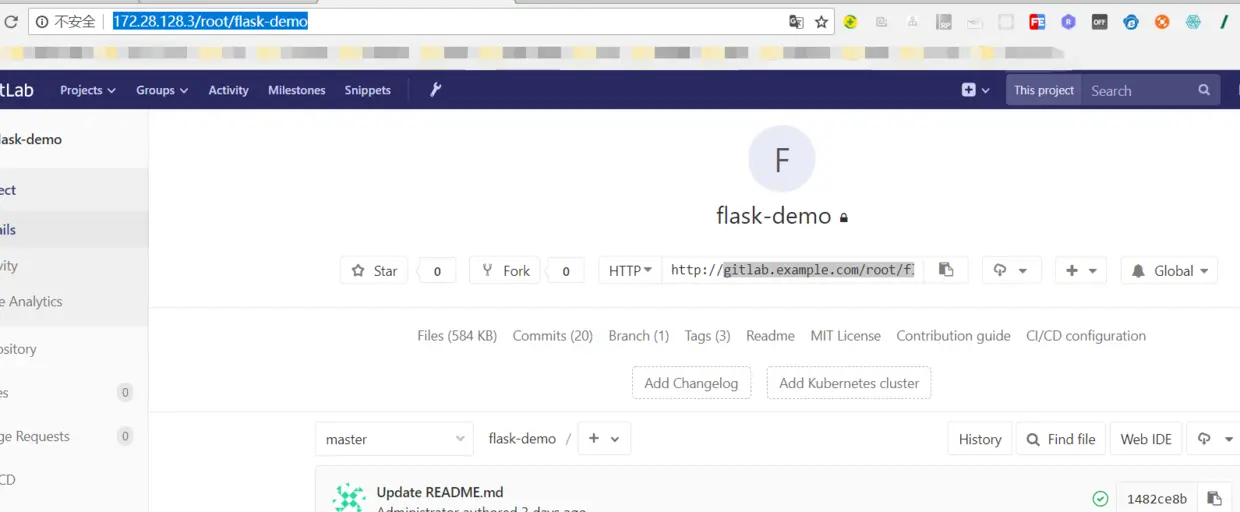Click the flask-demo project avatar F
Viewport: 1240px width, 512px height.
click(782, 159)
